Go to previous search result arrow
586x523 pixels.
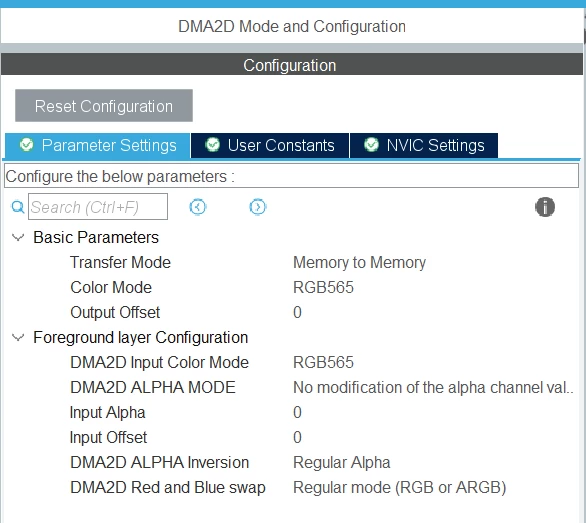coord(198,207)
